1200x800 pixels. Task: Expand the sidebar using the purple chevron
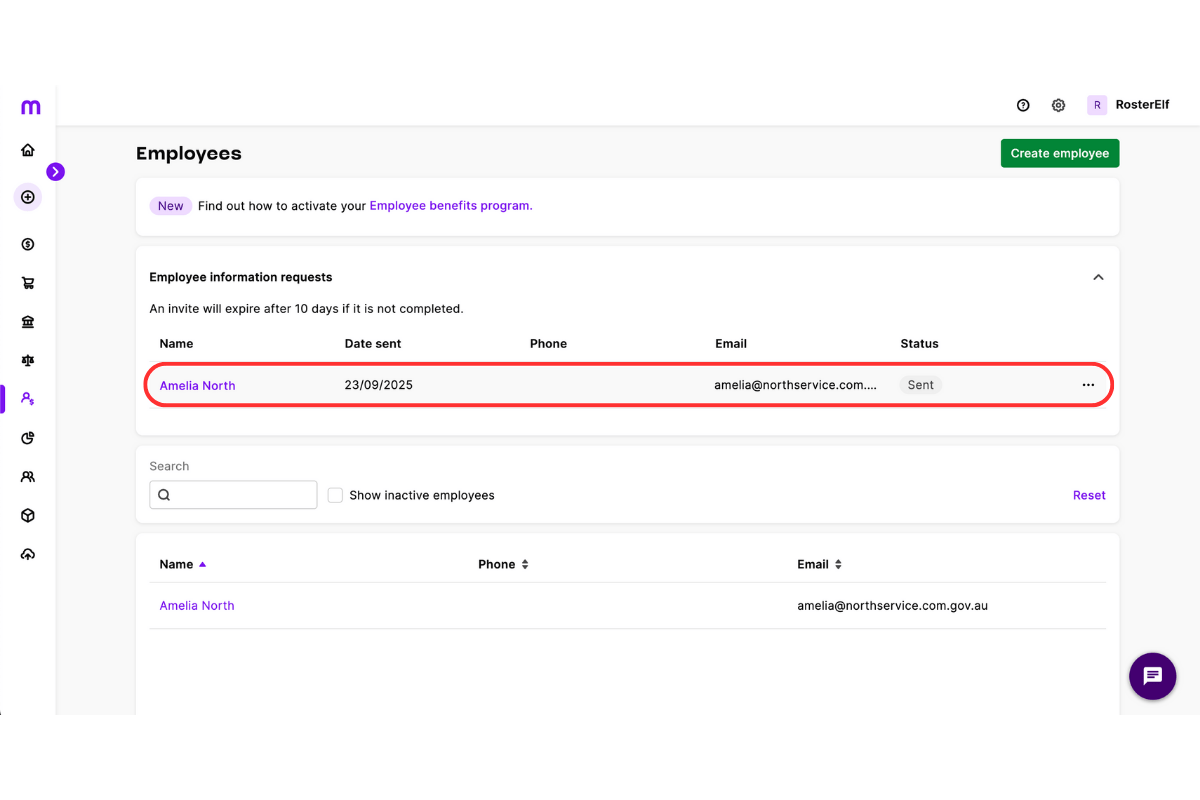[x=55, y=171]
